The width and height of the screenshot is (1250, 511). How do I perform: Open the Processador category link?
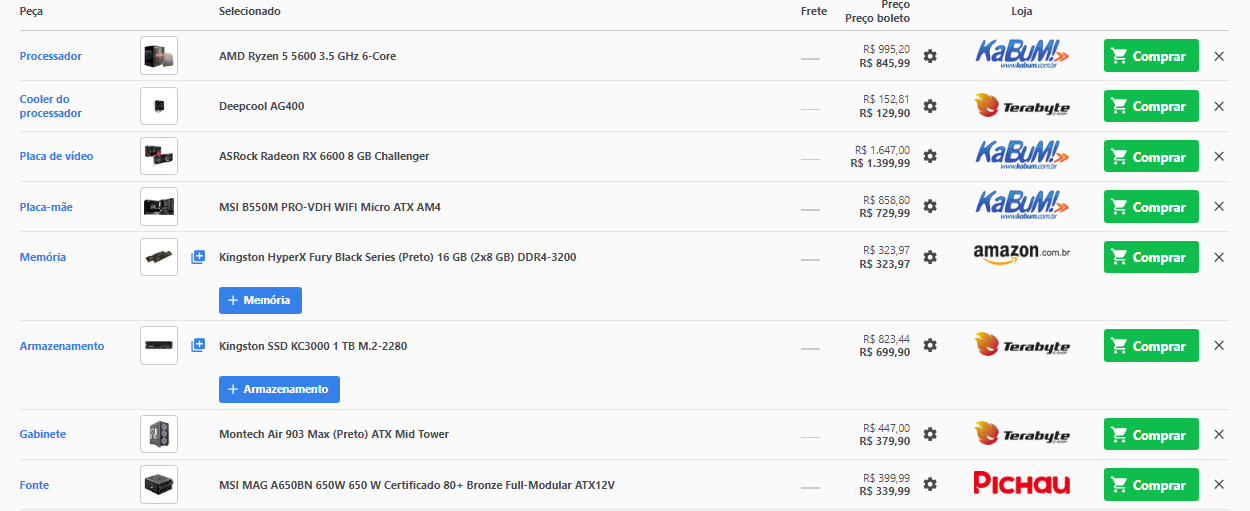51,56
